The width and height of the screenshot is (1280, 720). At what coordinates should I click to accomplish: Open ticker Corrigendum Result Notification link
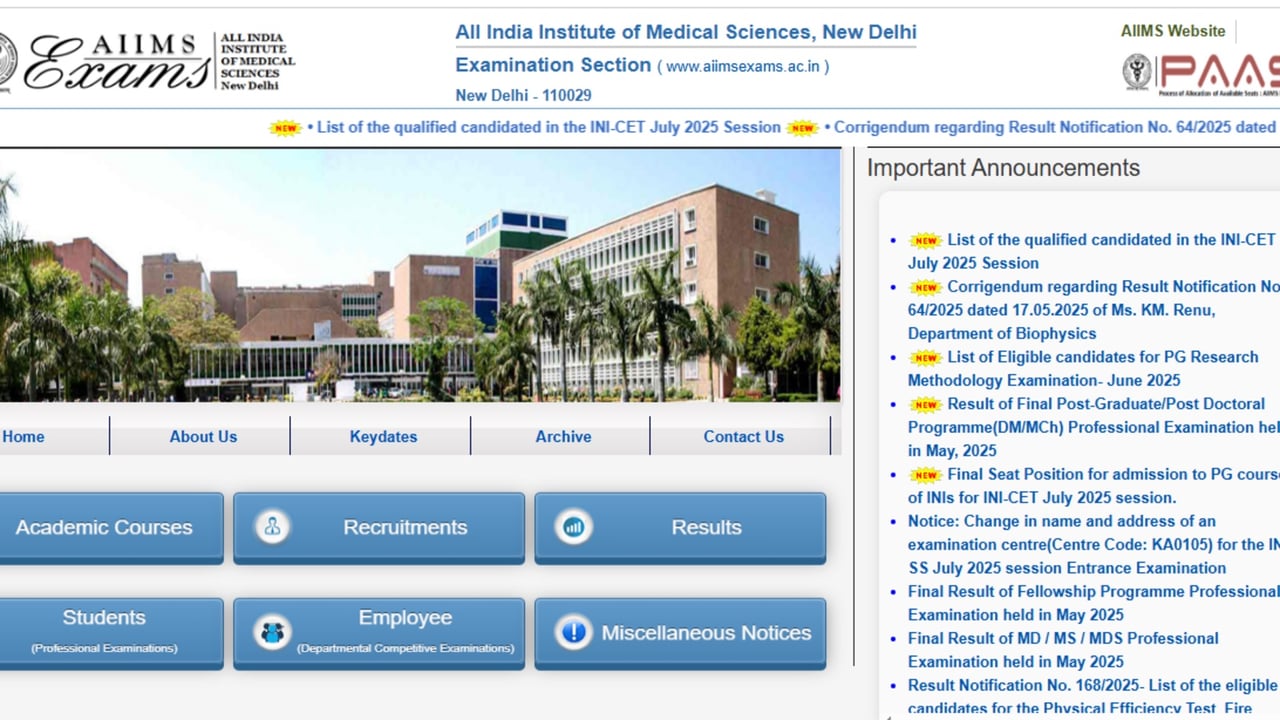click(1054, 127)
